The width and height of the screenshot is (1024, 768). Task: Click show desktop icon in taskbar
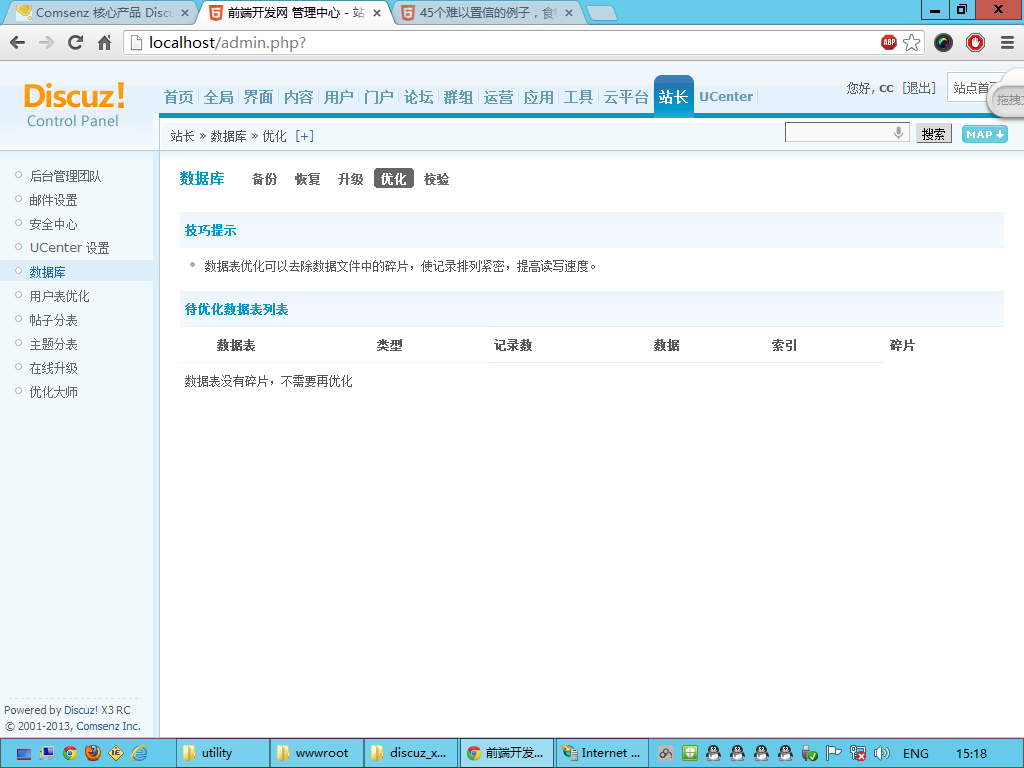pyautogui.click(x=24, y=754)
